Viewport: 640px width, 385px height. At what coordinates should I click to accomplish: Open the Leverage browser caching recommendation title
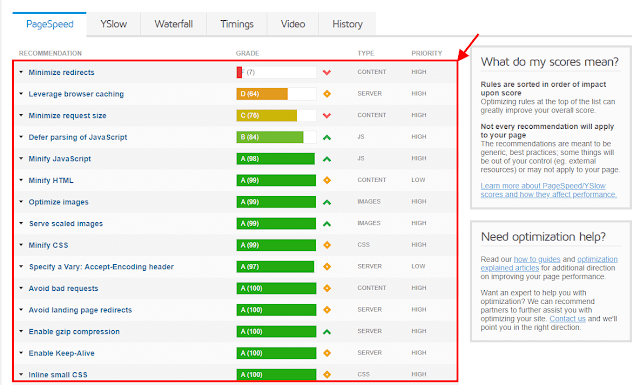tap(76, 94)
